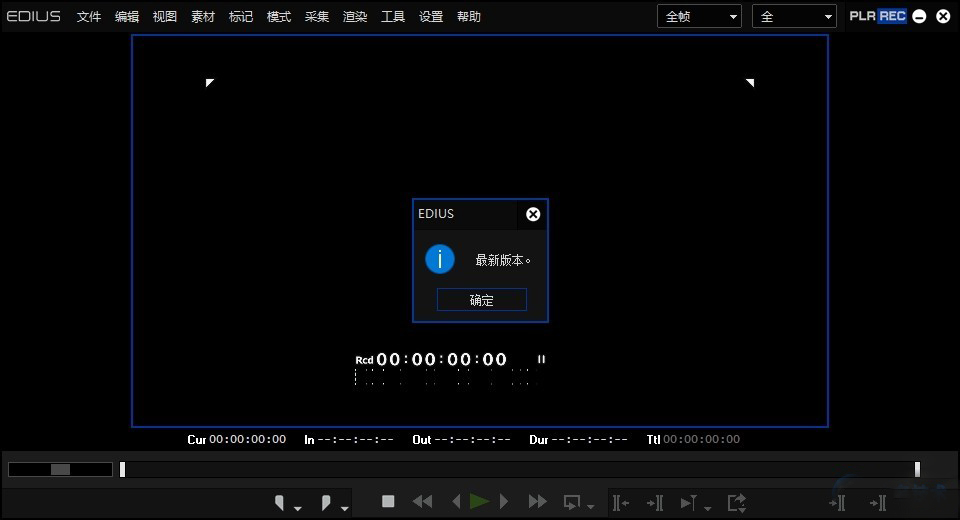Click the second-to-last icon on the bottom bar

pos(837,503)
